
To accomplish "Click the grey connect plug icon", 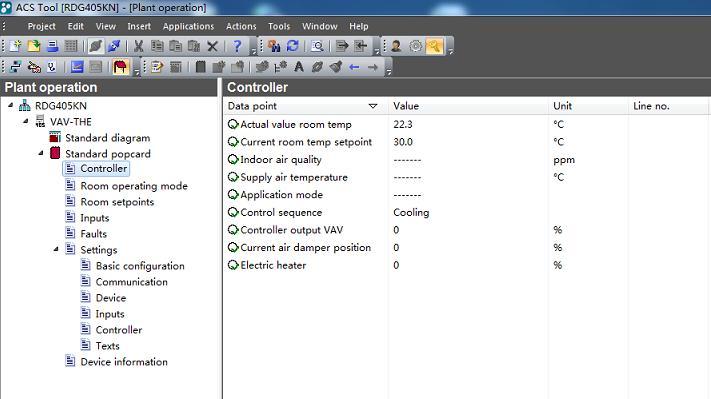I will coord(96,46).
